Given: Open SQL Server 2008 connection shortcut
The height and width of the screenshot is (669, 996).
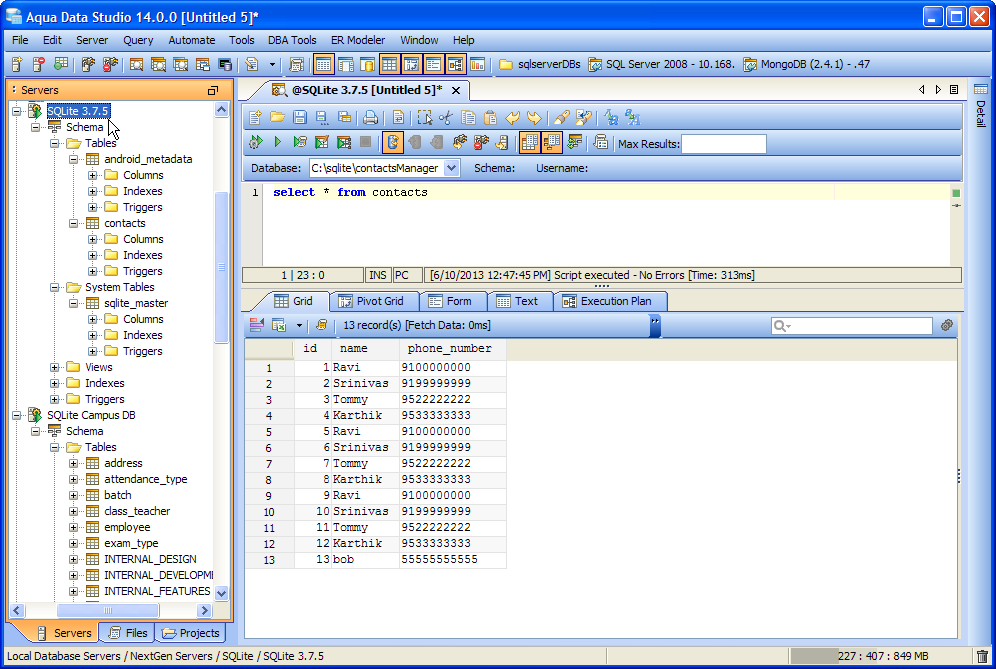Looking at the screenshot, I should (661, 64).
